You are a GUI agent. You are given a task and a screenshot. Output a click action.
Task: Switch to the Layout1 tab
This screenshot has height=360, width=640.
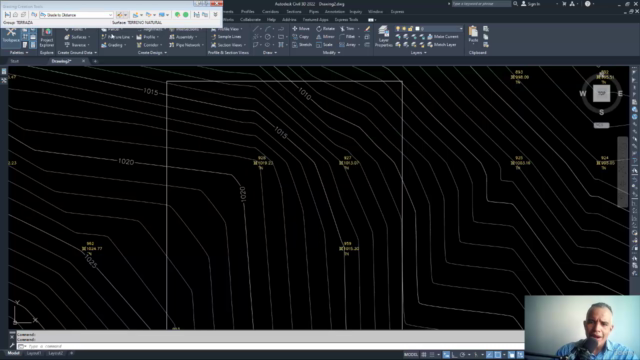[x=34, y=353]
